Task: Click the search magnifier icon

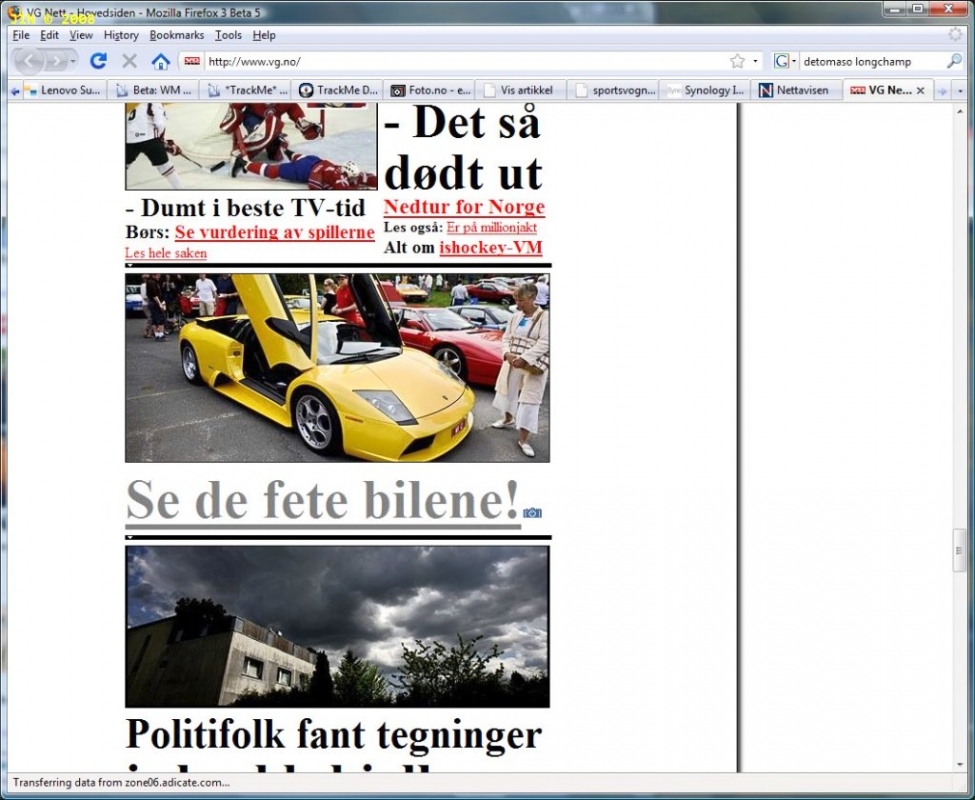Action: click(x=954, y=61)
